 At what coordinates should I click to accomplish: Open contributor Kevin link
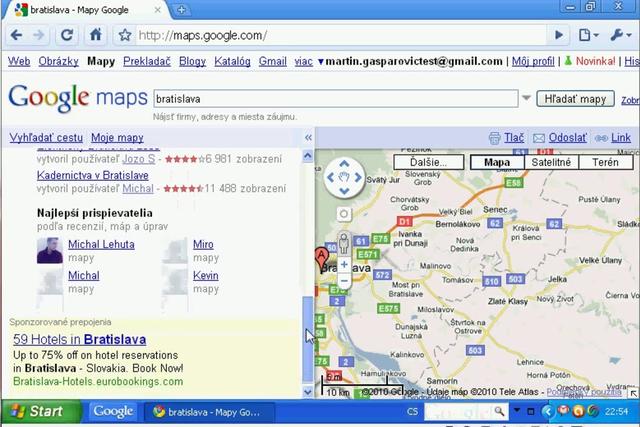pos(206,275)
